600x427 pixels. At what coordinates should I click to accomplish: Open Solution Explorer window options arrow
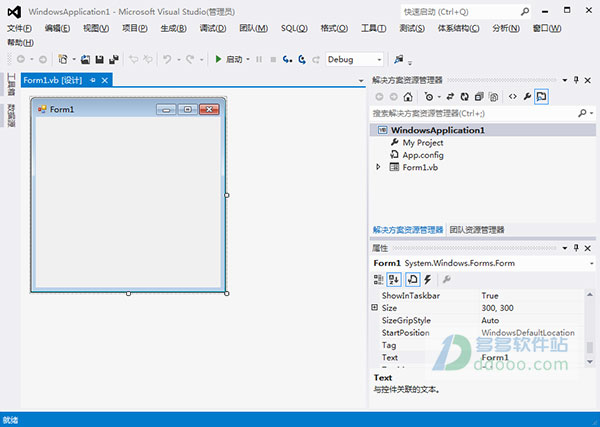pos(565,80)
